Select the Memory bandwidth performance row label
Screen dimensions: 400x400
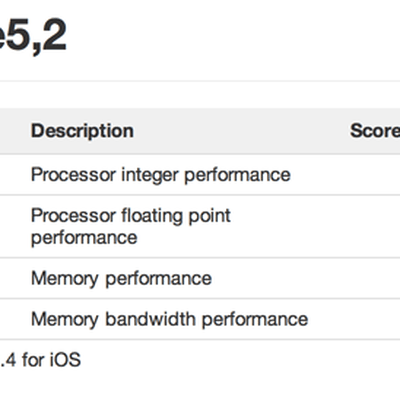pos(169,319)
